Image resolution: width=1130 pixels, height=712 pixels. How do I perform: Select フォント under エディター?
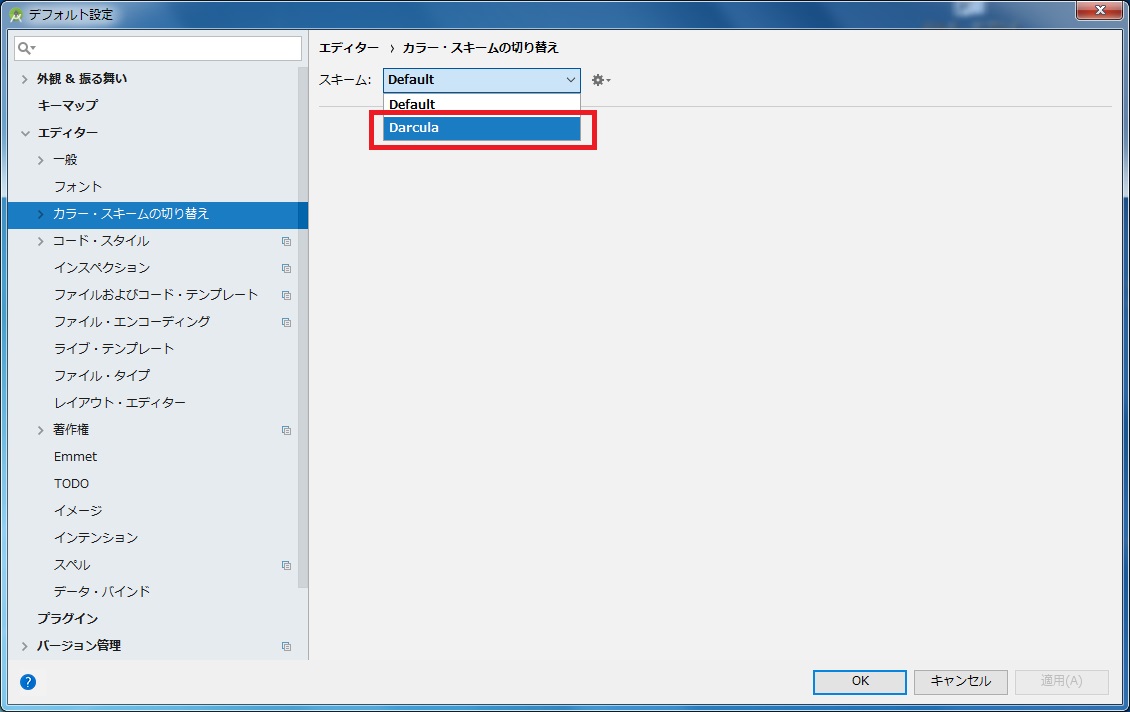click(78, 187)
